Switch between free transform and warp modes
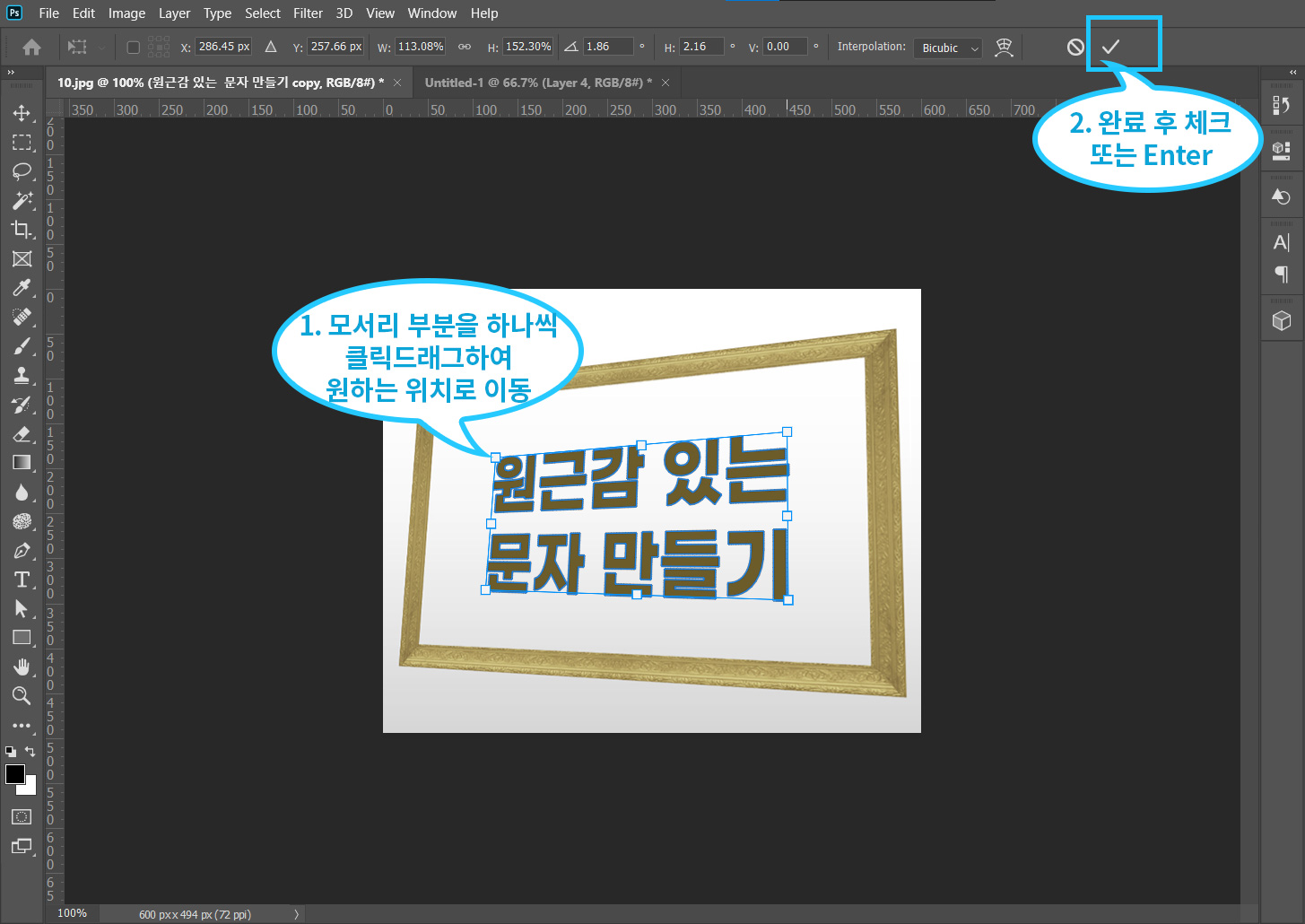The height and width of the screenshot is (924, 1305). click(x=1004, y=48)
